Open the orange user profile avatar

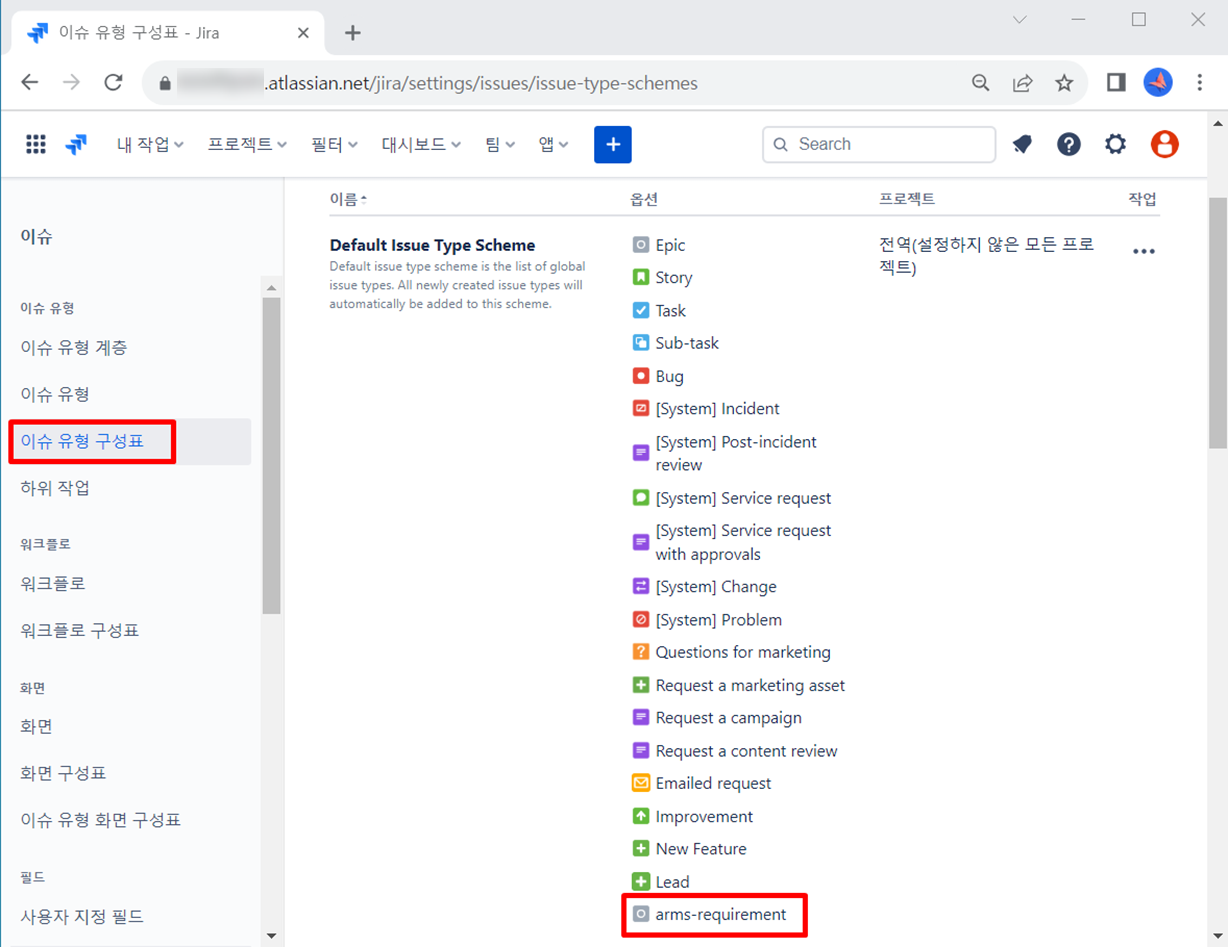[x=1164, y=144]
